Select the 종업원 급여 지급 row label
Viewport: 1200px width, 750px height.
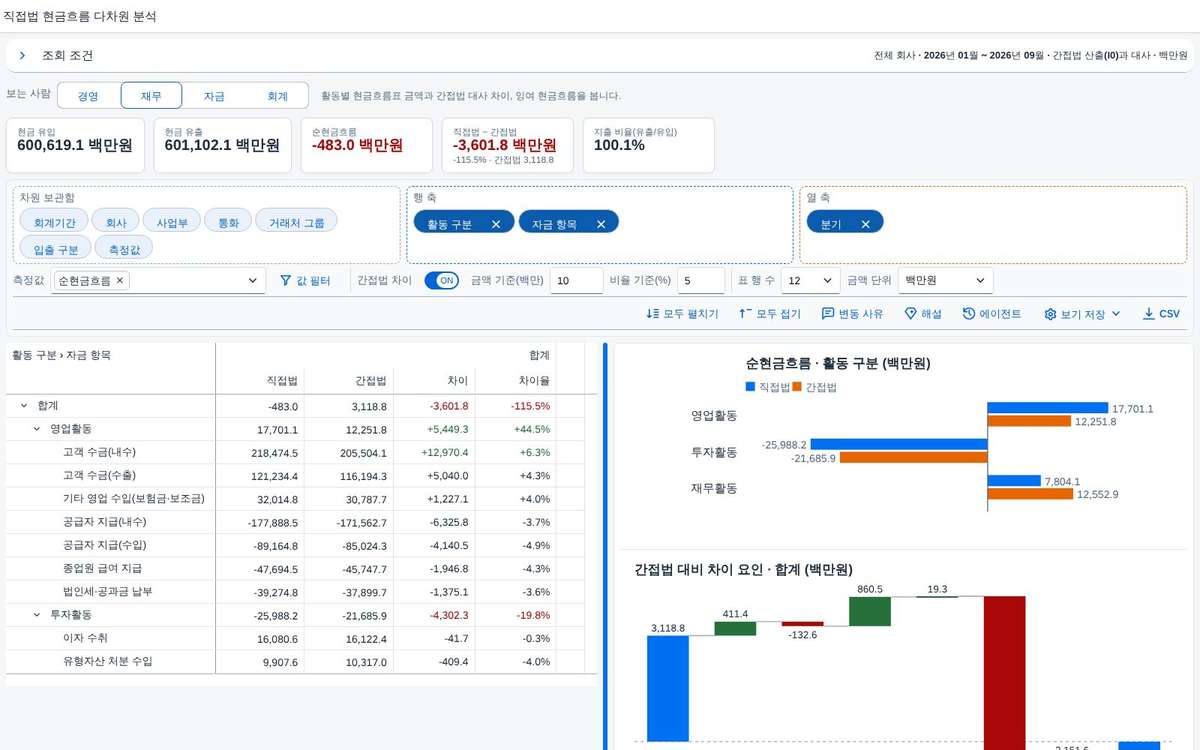102,568
